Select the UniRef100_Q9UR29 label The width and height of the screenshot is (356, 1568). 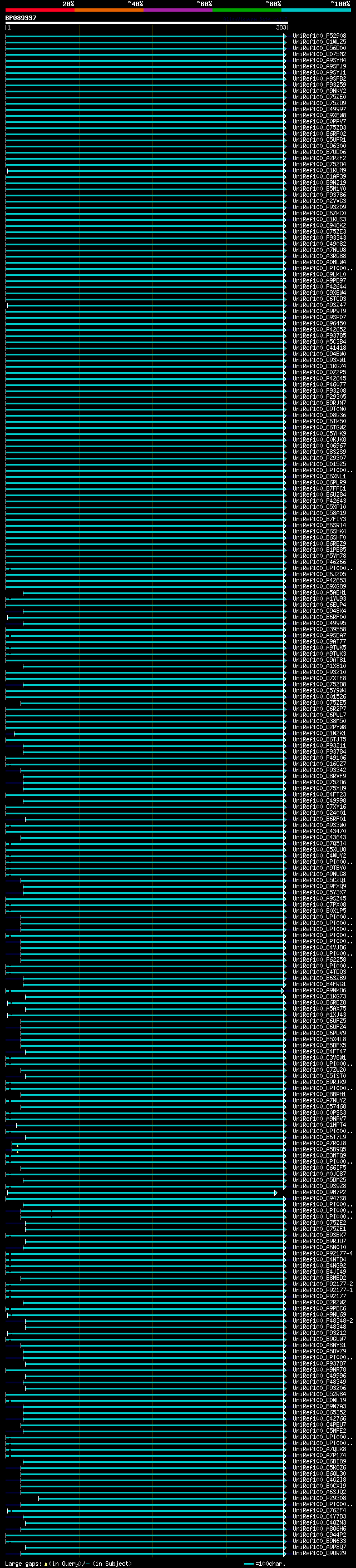tap(319, 1553)
